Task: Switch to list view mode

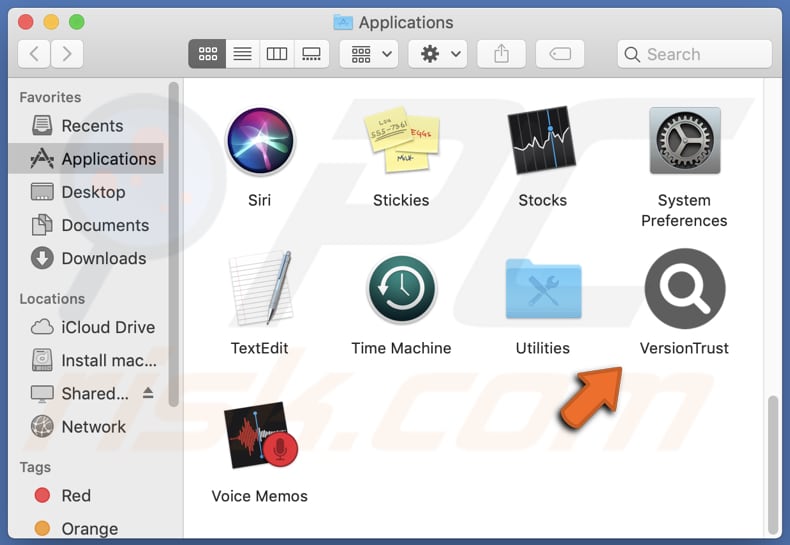Action: (242, 54)
